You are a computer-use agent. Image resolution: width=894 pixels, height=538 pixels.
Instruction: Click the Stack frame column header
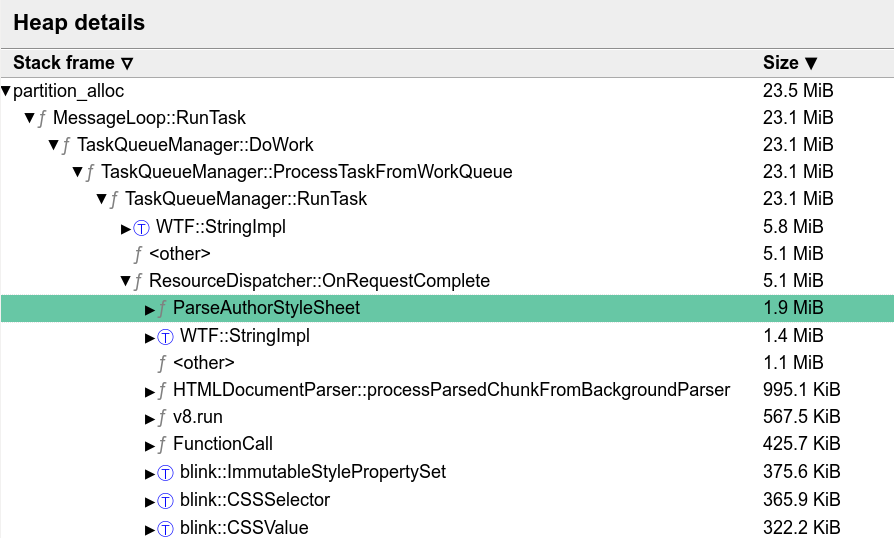[x=73, y=63]
